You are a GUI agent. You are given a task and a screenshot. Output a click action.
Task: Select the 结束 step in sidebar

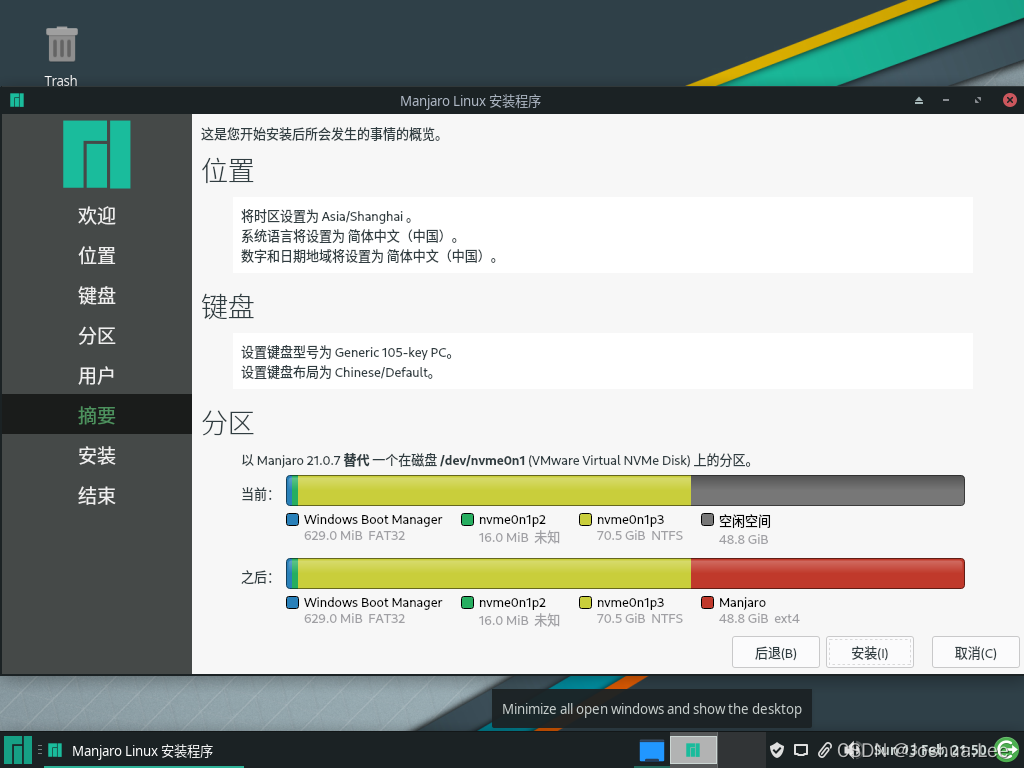tap(97, 496)
